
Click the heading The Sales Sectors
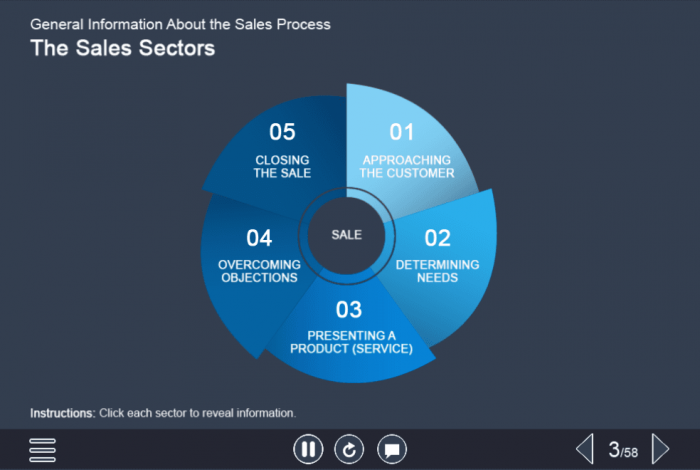tap(122, 47)
